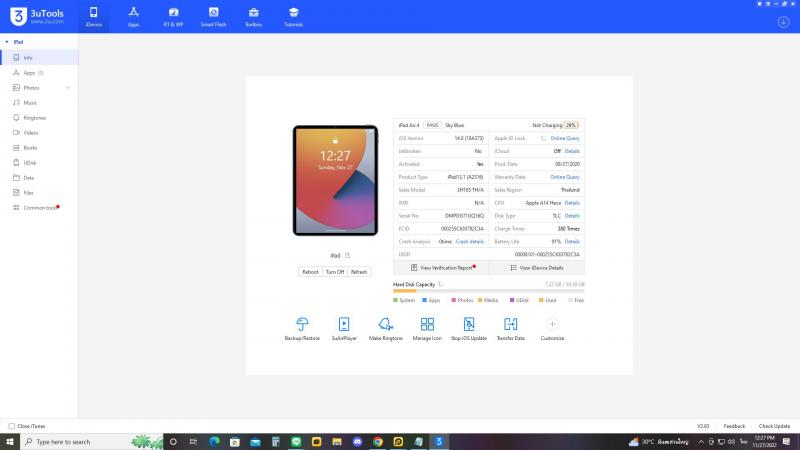Click the Hard Disk Capacity usage bar
800x450 pixels.
[488, 291]
